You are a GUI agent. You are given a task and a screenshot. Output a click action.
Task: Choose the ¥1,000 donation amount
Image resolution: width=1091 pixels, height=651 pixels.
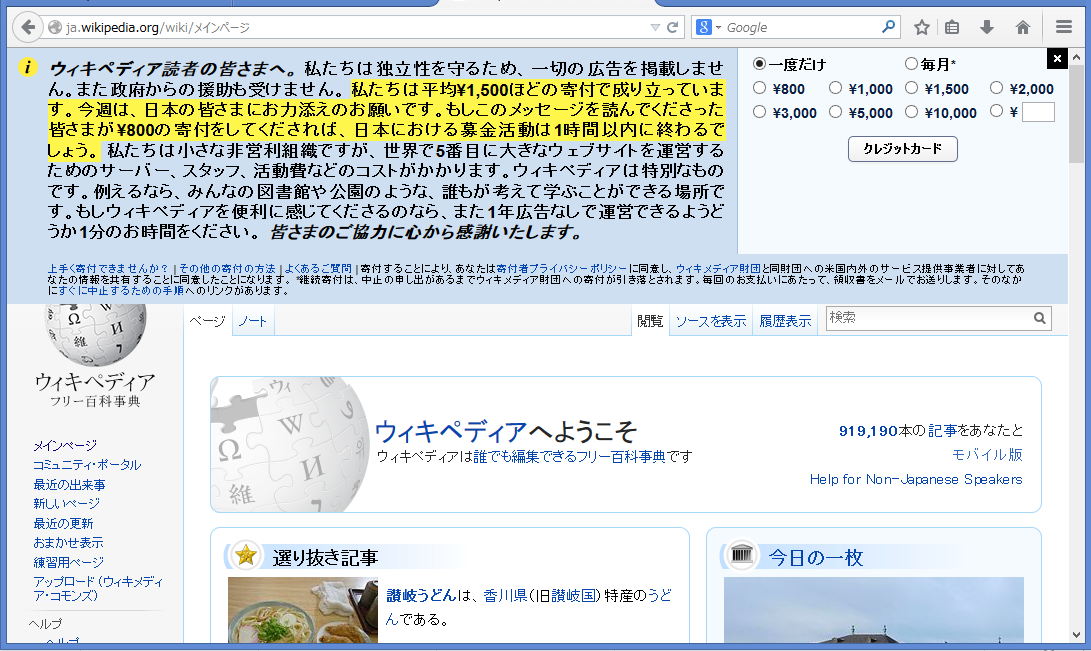836,88
